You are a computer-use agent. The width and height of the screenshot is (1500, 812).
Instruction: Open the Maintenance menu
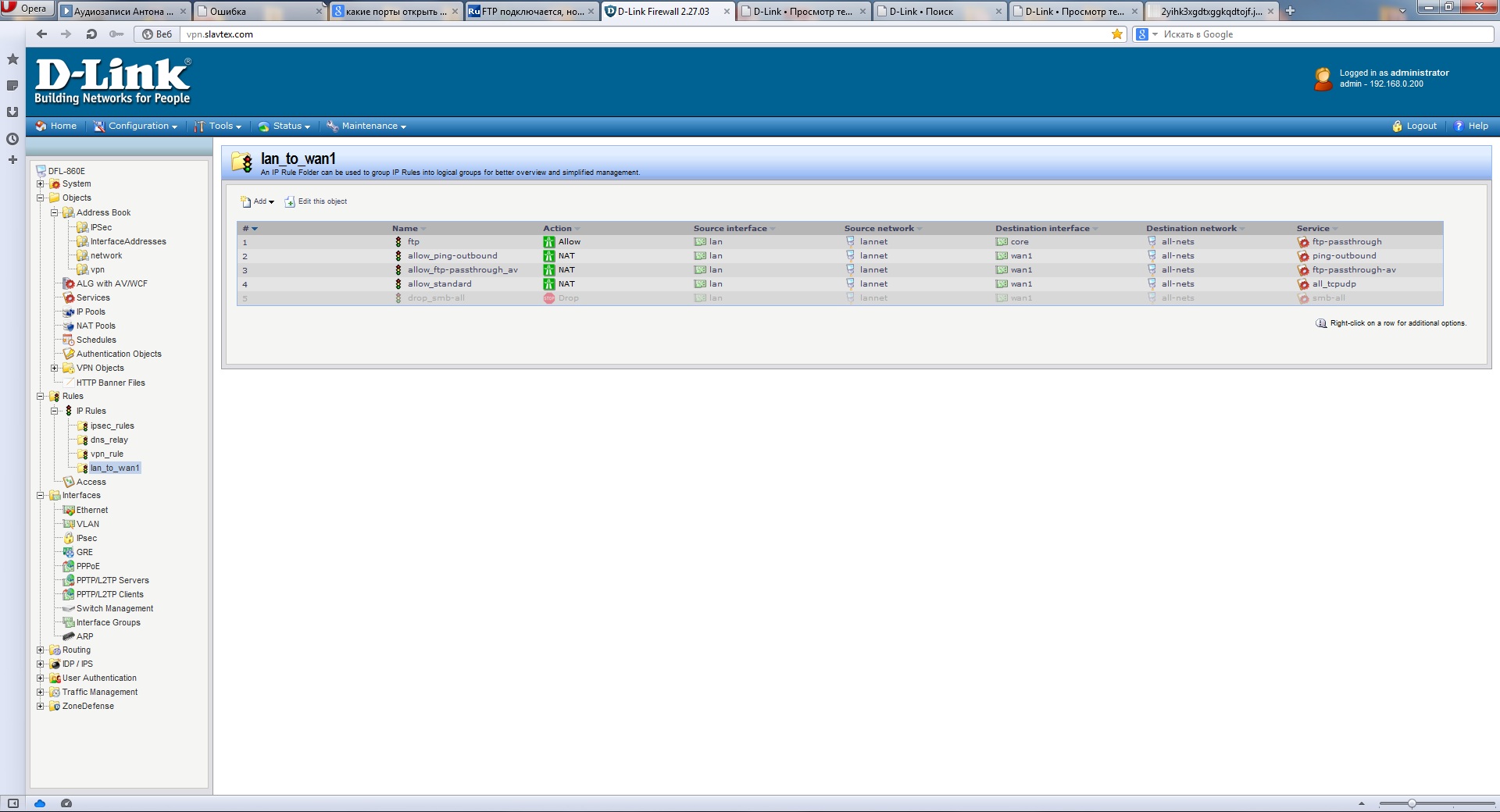(x=366, y=126)
